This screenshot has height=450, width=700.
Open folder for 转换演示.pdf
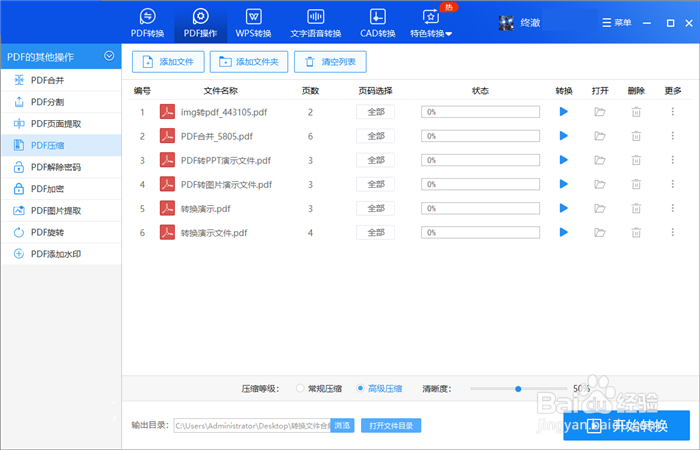(x=600, y=208)
